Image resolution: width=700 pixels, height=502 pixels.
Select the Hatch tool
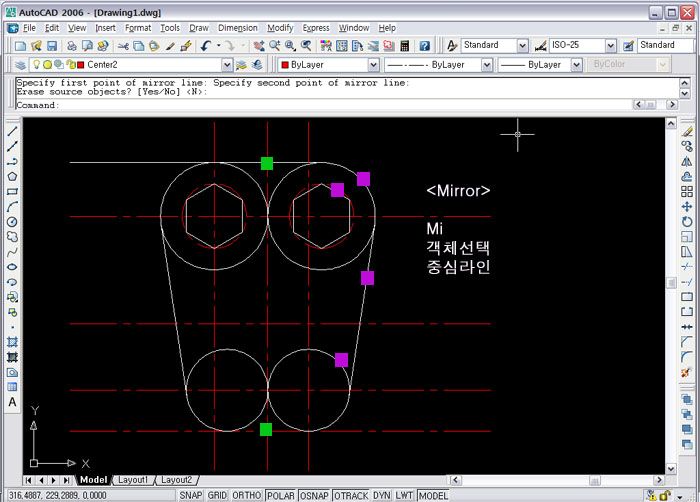(x=12, y=342)
